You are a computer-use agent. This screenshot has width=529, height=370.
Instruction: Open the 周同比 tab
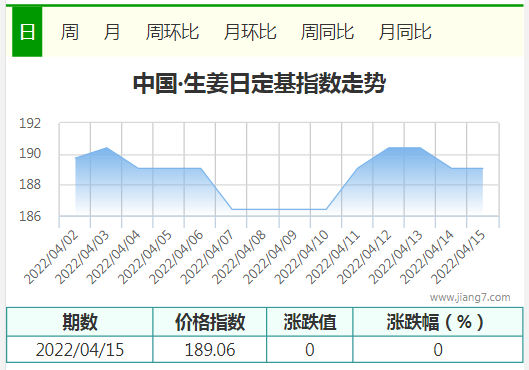pyautogui.click(x=327, y=32)
